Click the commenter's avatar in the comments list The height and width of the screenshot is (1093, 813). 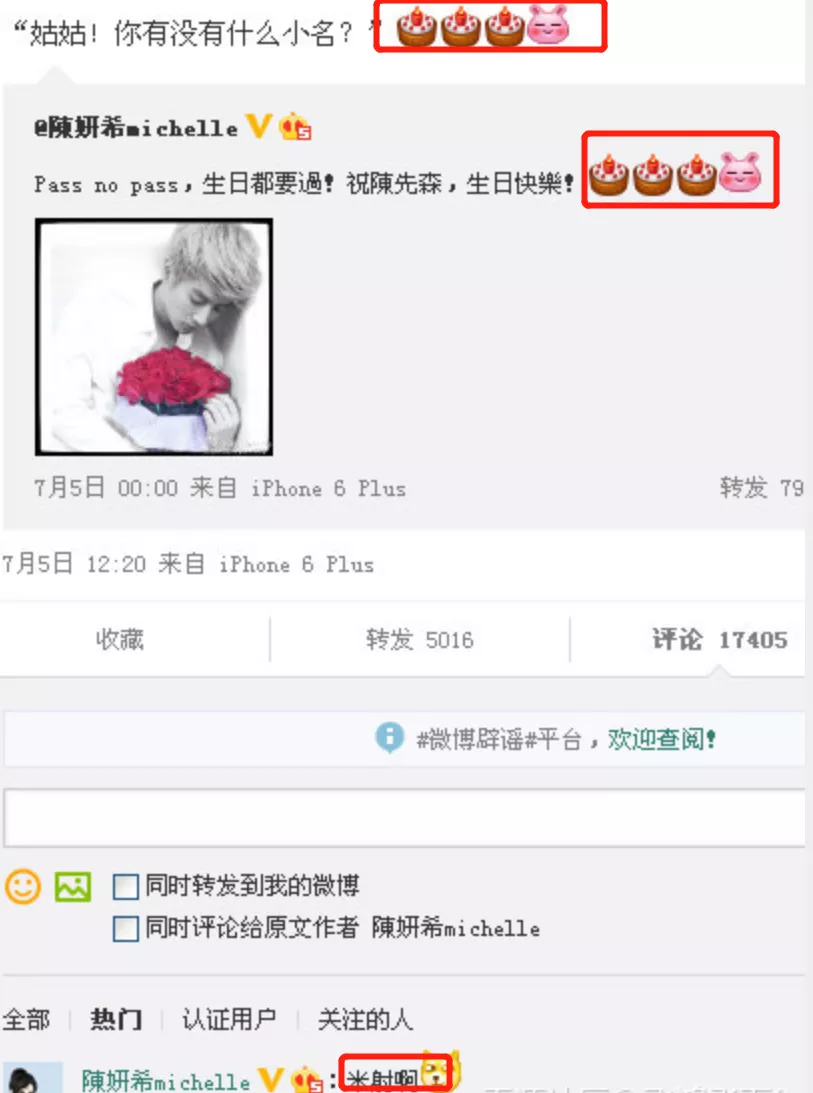(32, 1078)
